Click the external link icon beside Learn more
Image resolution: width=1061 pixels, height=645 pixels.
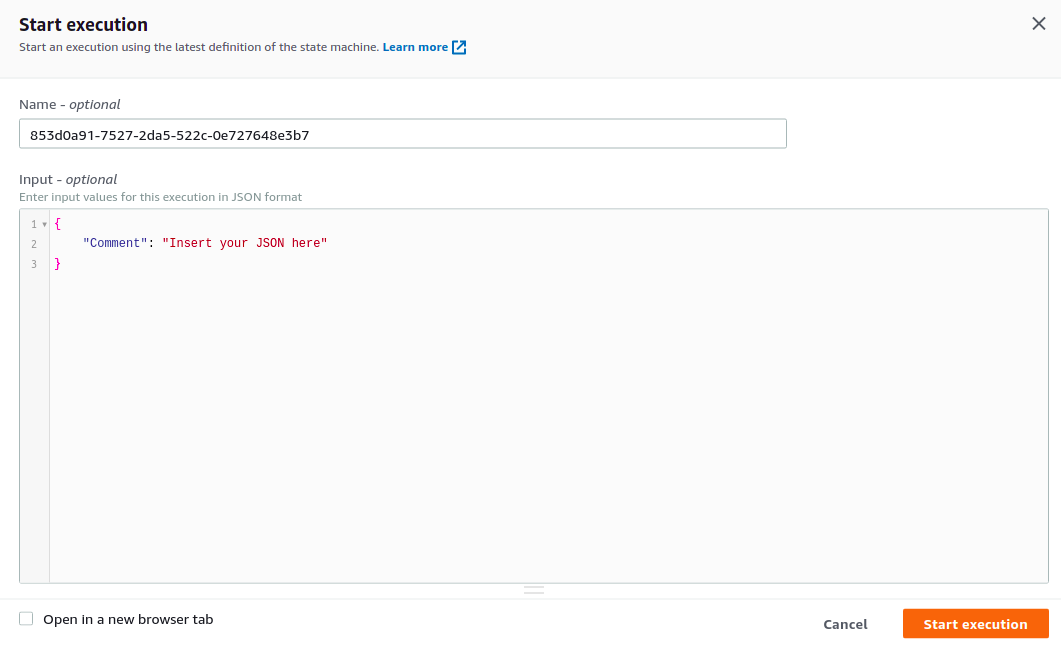point(459,47)
